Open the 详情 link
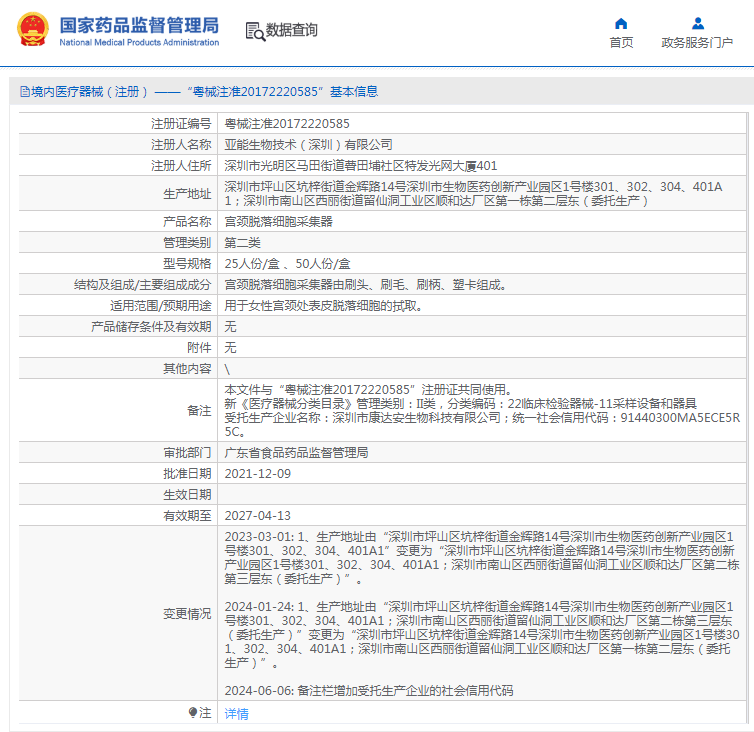The image size is (754, 732). [237, 714]
